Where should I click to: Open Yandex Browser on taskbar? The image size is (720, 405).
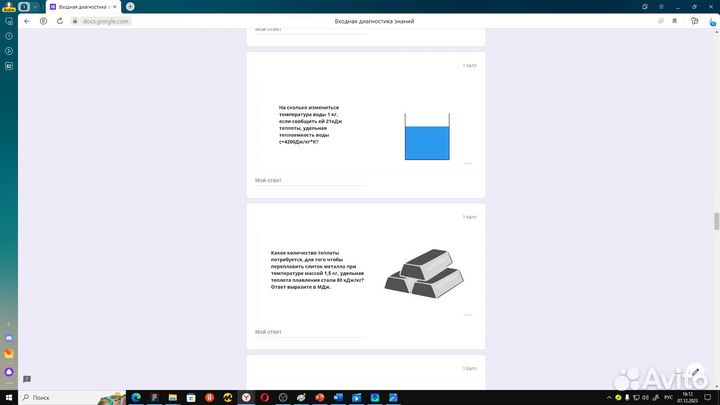click(x=246, y=398)
